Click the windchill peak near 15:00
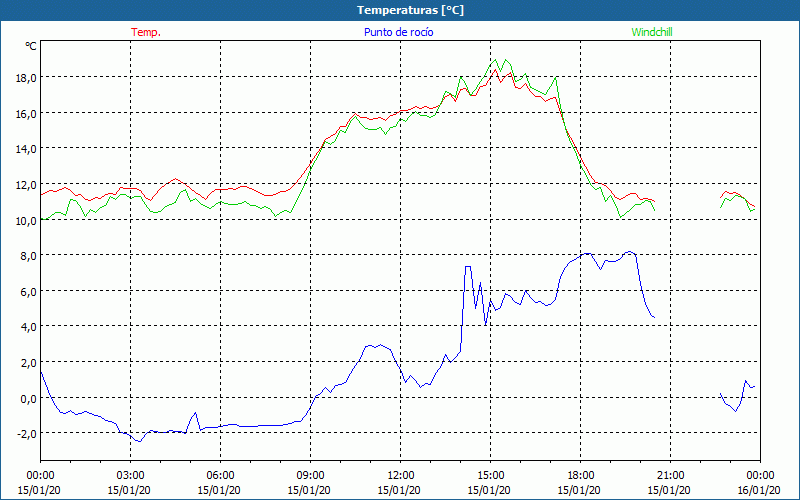 494,60
